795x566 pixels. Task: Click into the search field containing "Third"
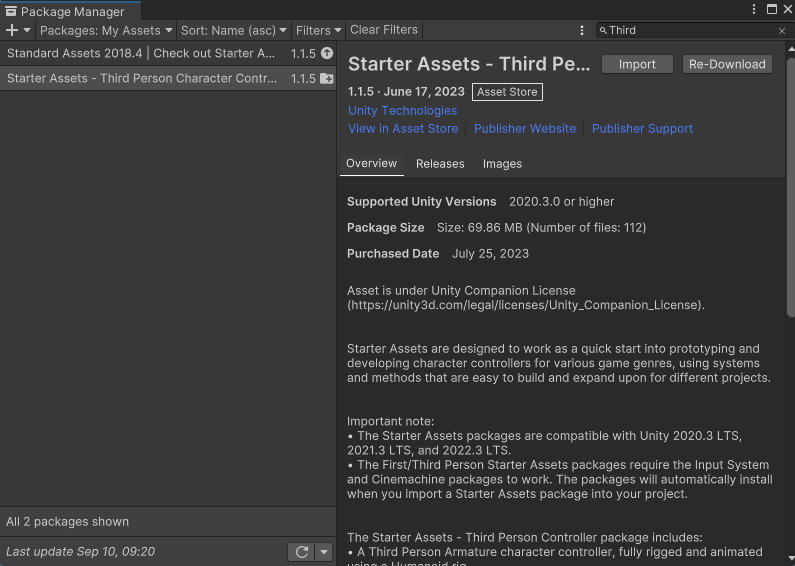pos(690,31)
